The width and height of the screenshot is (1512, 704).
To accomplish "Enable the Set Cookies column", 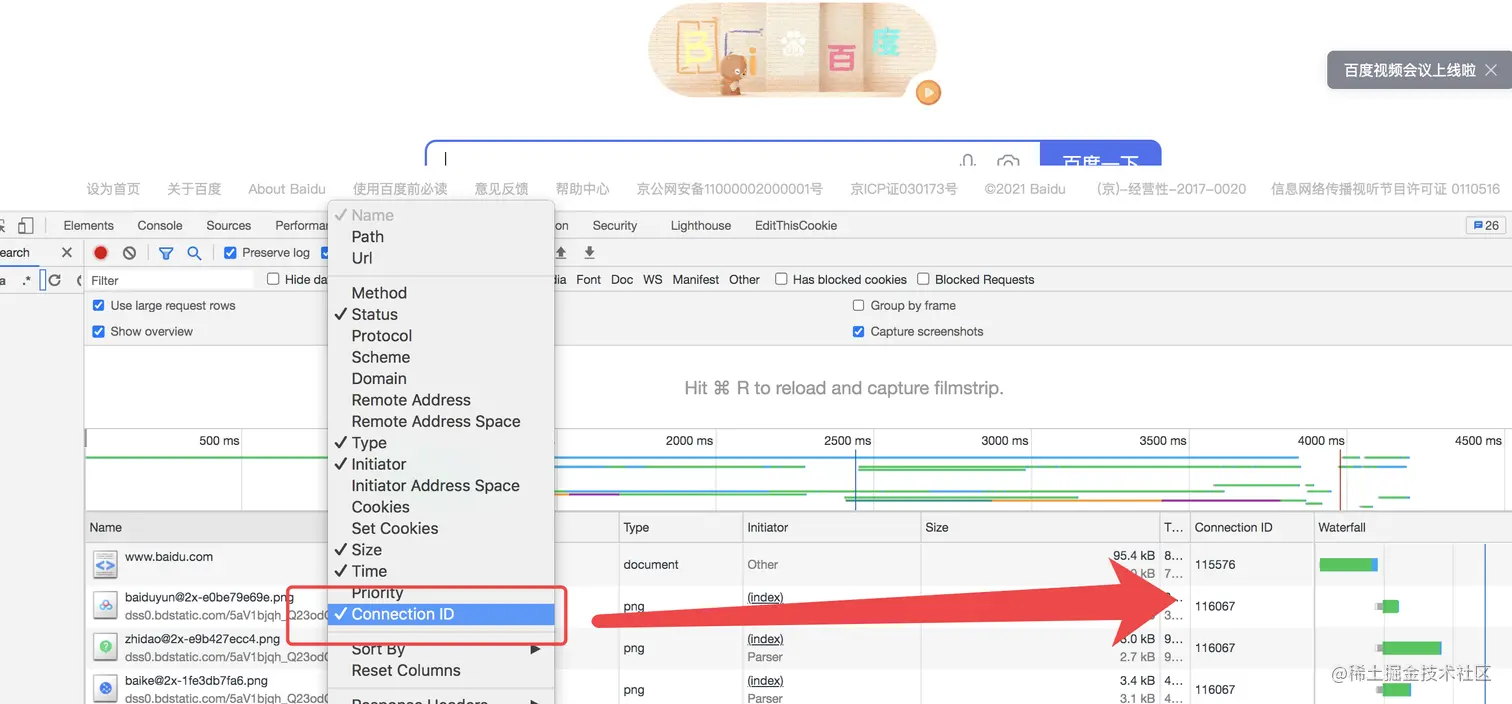I will [x=441, y=528].
